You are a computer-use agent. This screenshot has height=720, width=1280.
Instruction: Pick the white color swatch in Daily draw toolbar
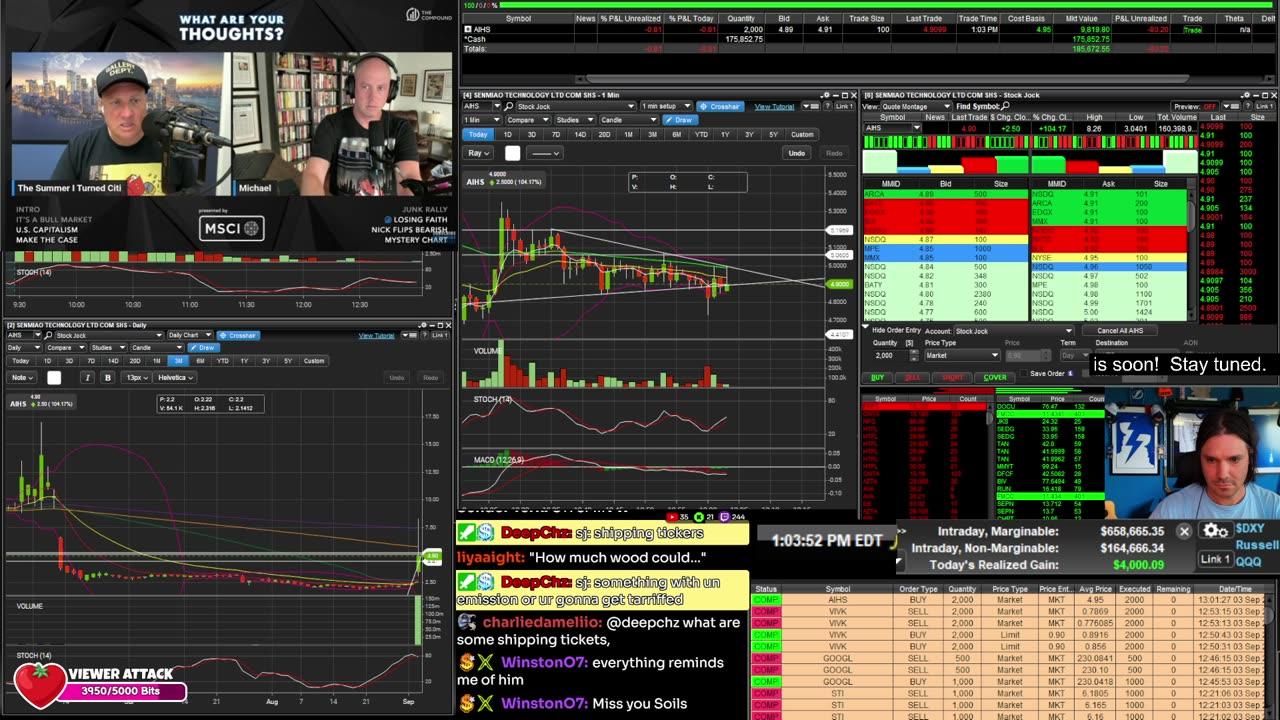54,377
